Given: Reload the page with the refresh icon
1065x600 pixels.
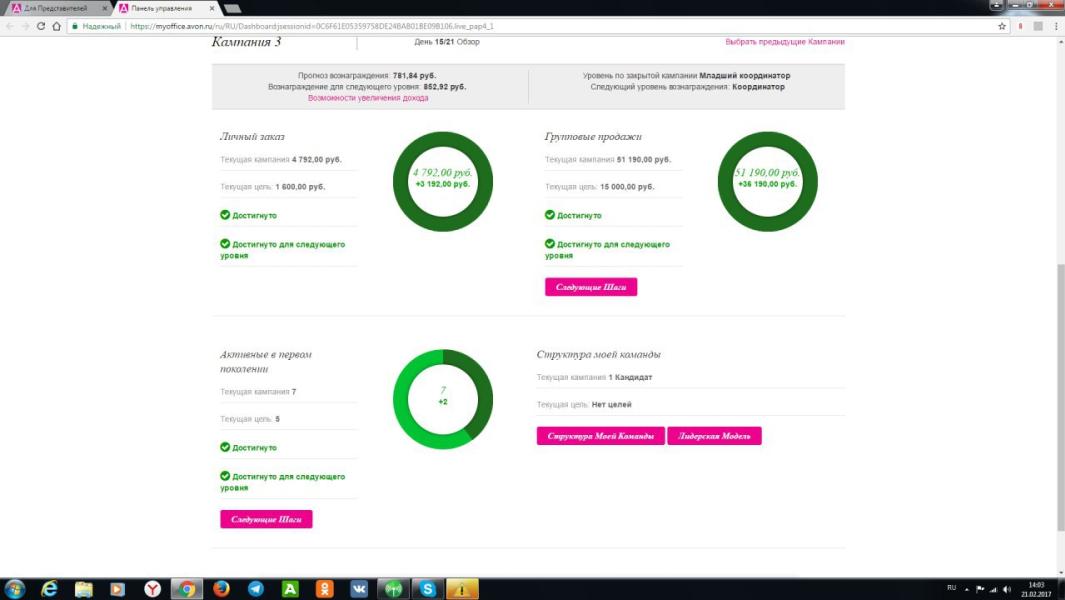Looking at the screenshot, I should click(x=41, y=26).
